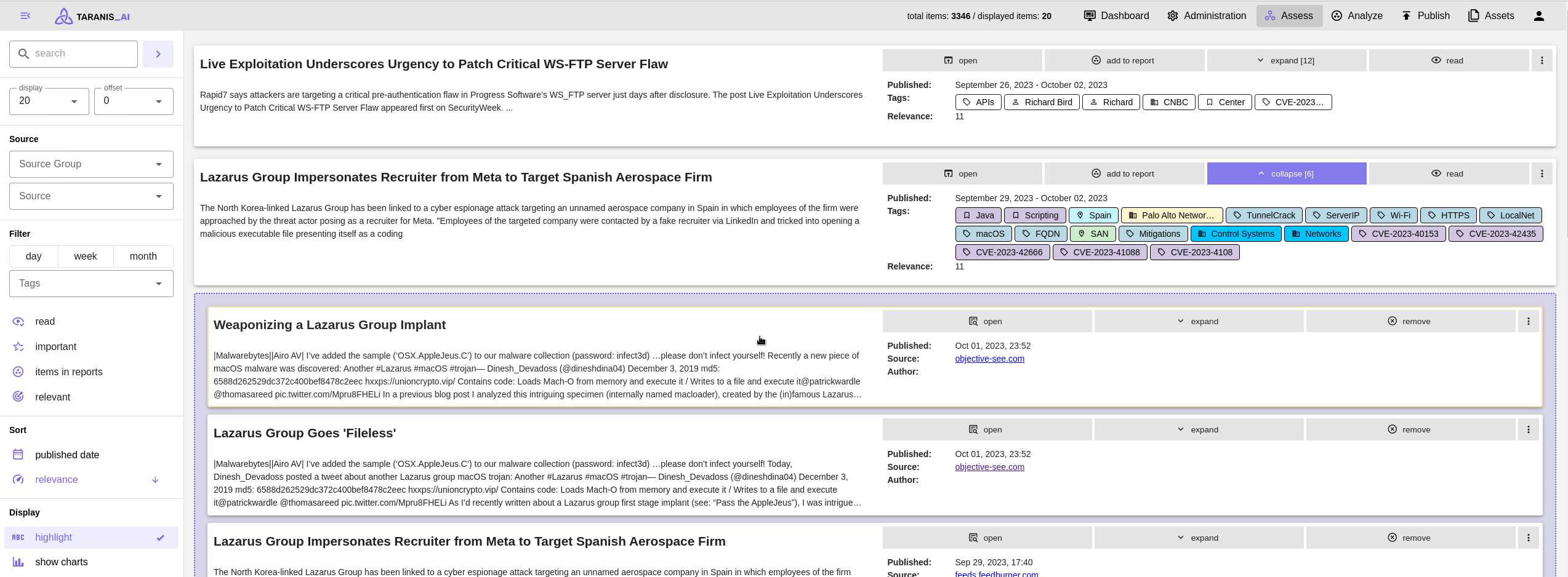
Task: Filter by week
Action: coord(86,257)
